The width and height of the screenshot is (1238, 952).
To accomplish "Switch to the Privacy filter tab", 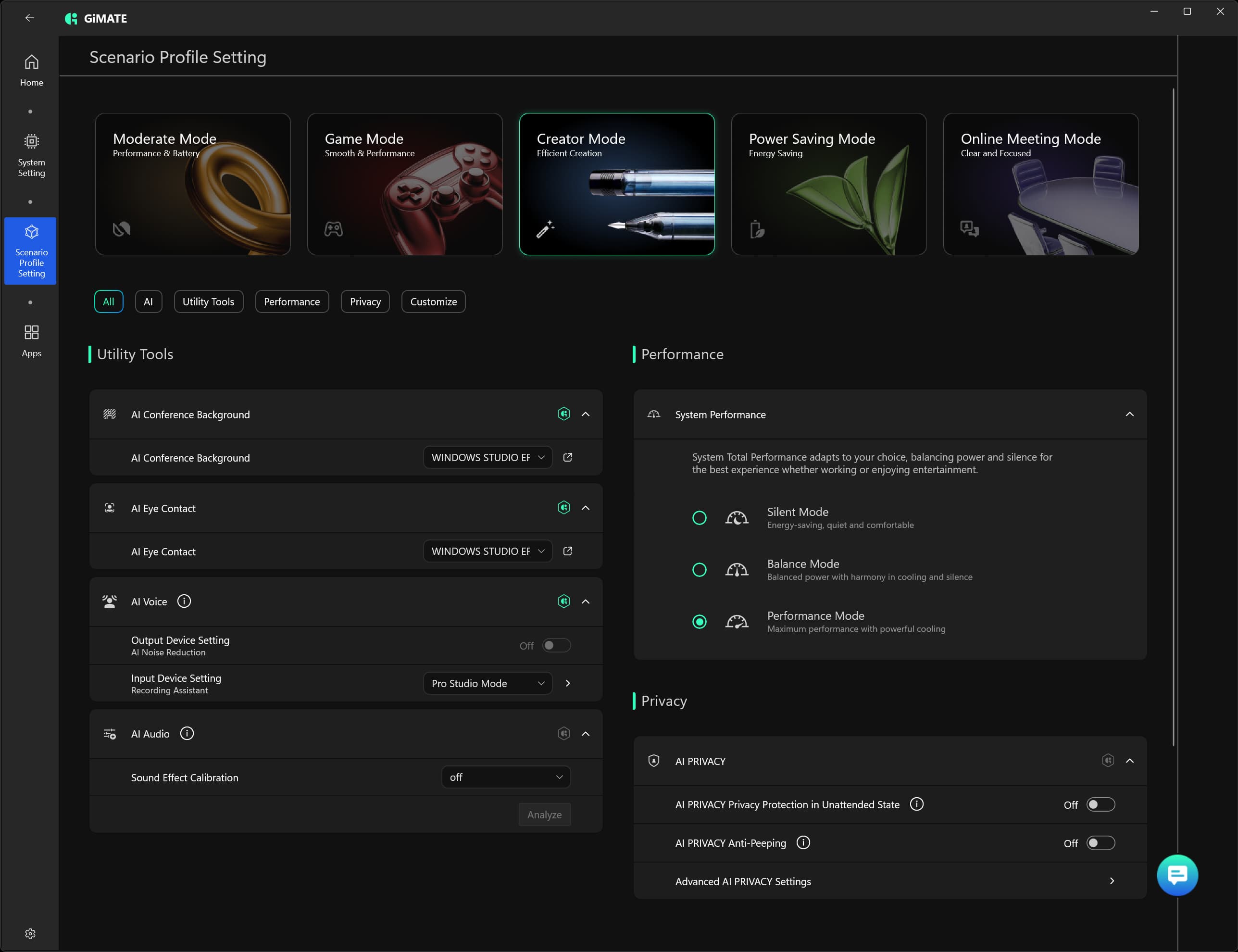I will pos(365,301).
